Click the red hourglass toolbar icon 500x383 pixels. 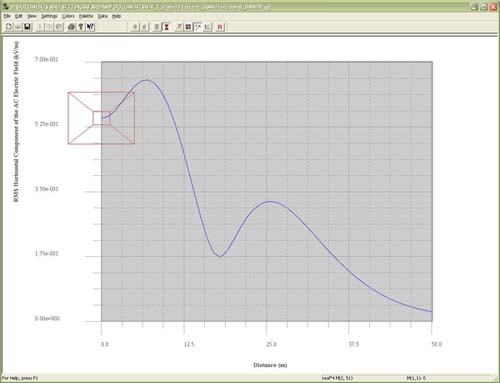[x=166, y=27]
